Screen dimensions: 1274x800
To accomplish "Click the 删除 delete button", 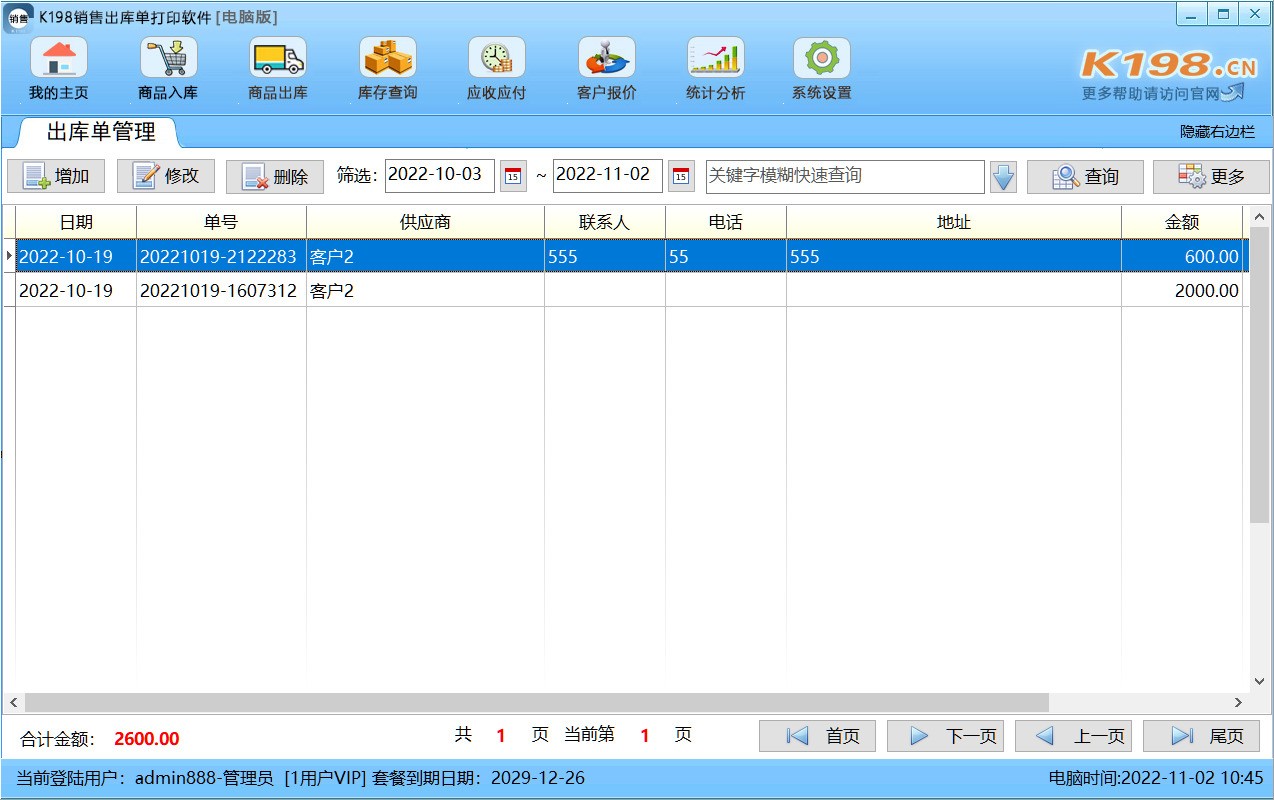I will (x=275, y=177).
